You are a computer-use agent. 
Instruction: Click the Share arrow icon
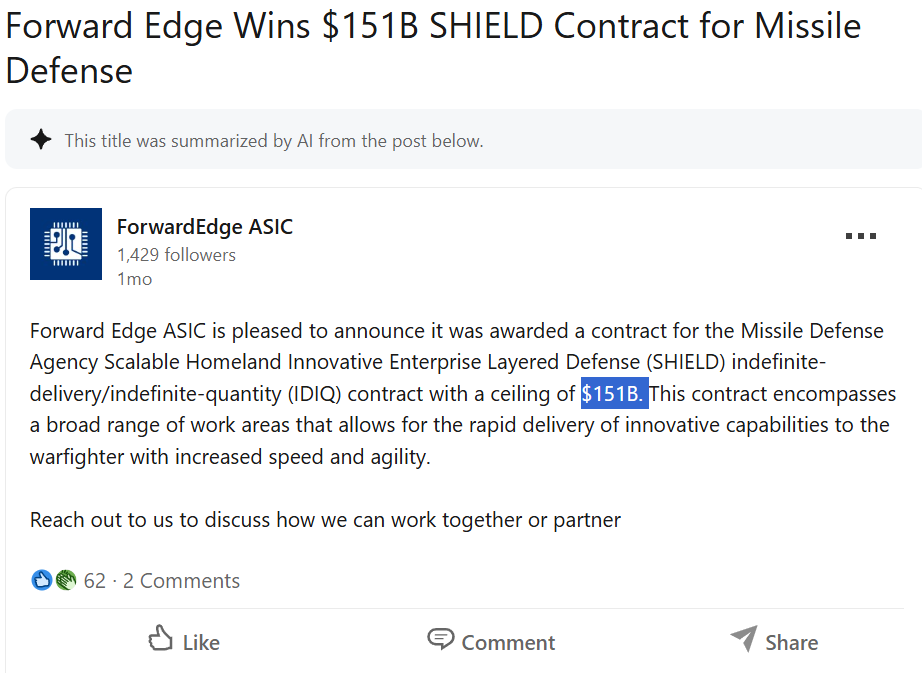[x=743, y=639]
